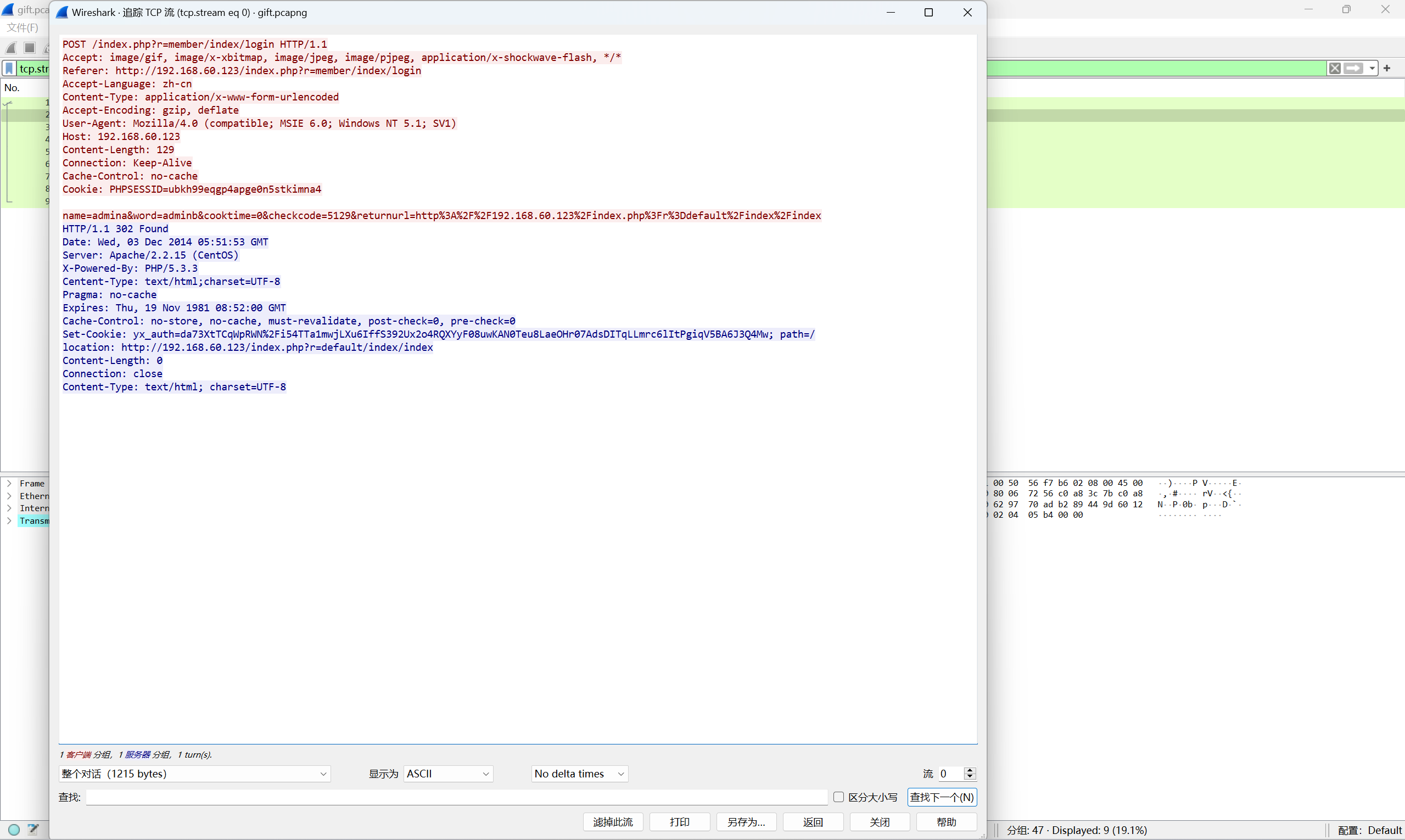The height and width of the screenshot is (840, 1405).
Task: Click the stream number field showing 0
Action: 951,774
